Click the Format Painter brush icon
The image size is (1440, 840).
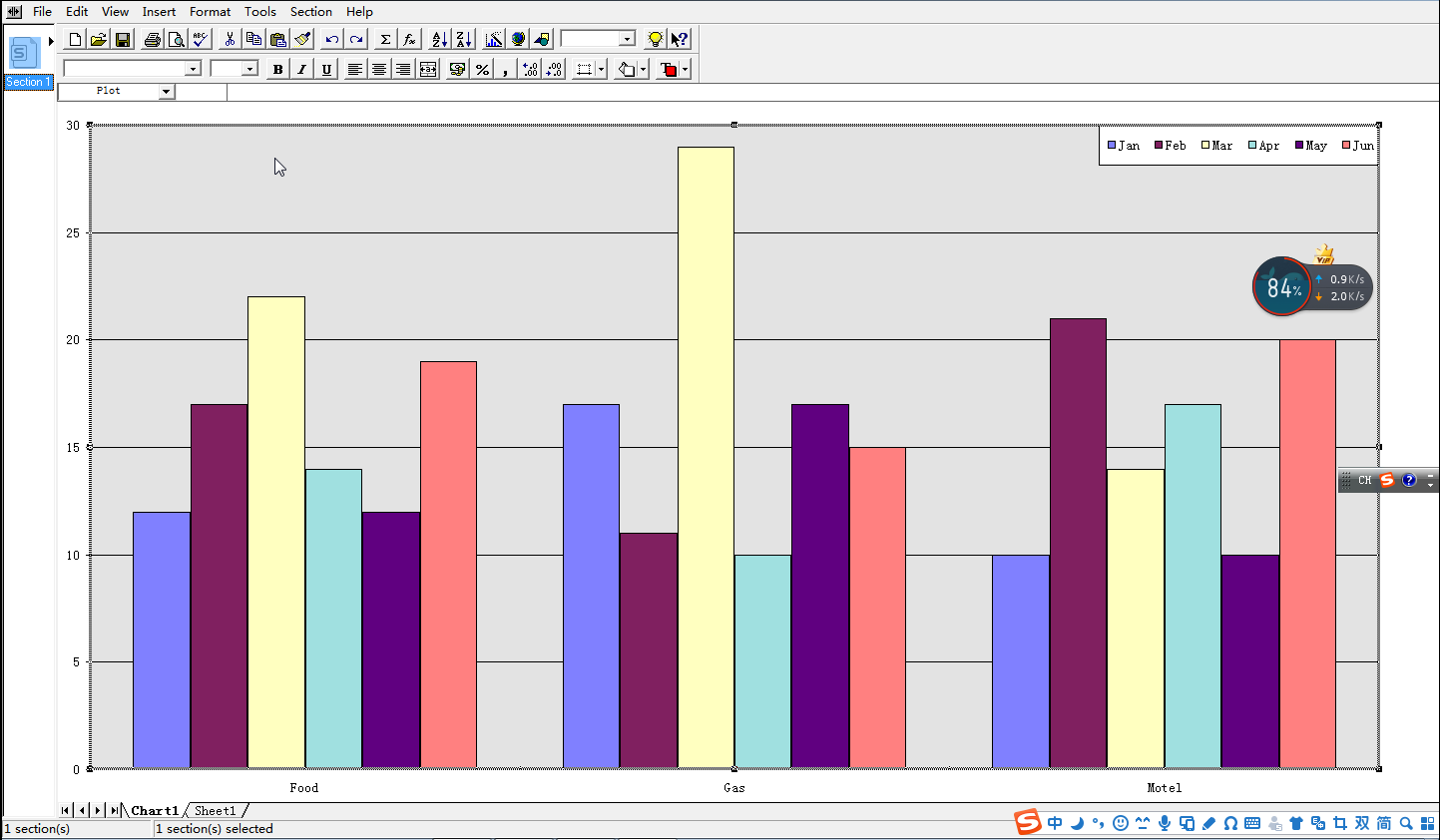[x=303, y=40]
